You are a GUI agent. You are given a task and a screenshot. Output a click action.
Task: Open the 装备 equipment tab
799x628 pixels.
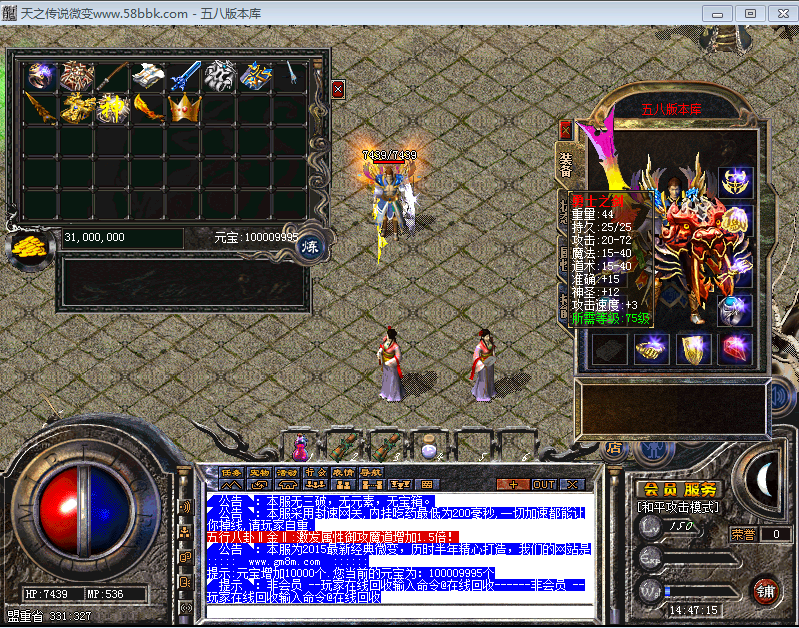[566, 165]
